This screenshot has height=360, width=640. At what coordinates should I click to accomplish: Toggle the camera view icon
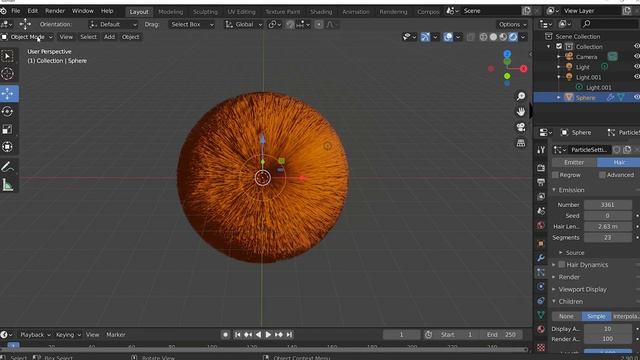pos(521,127)
